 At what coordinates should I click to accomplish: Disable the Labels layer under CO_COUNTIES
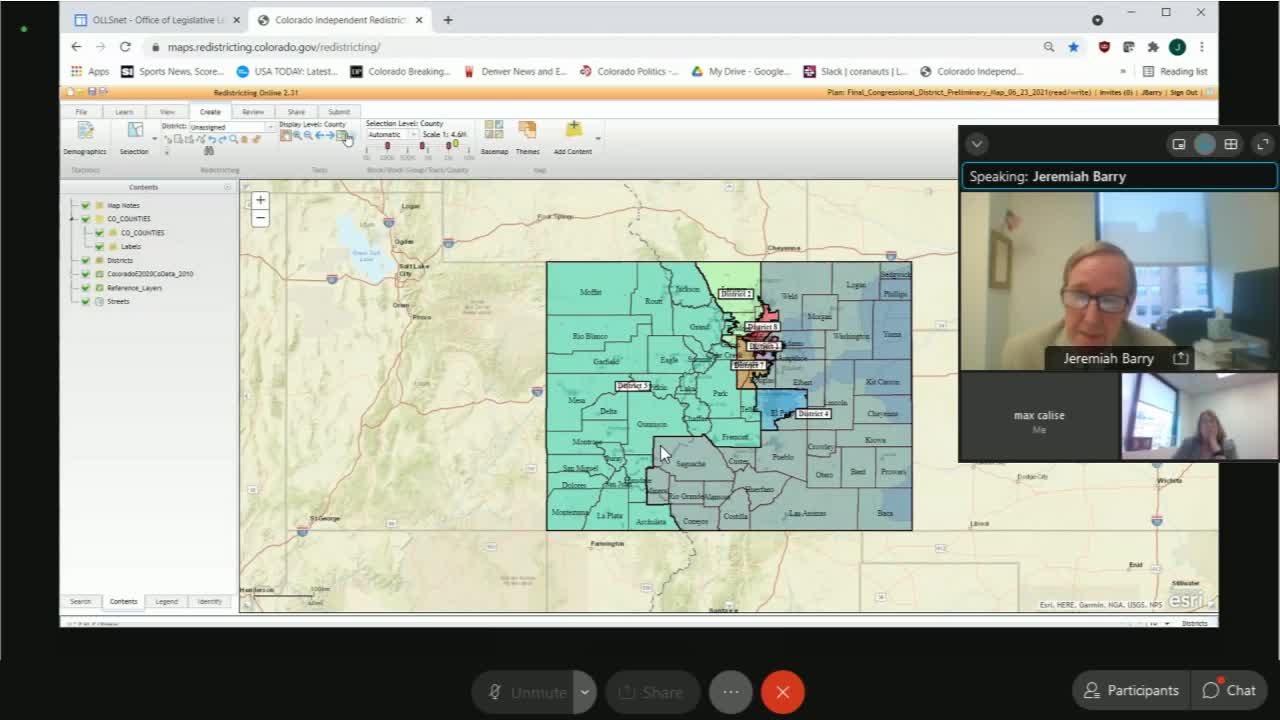100,246
